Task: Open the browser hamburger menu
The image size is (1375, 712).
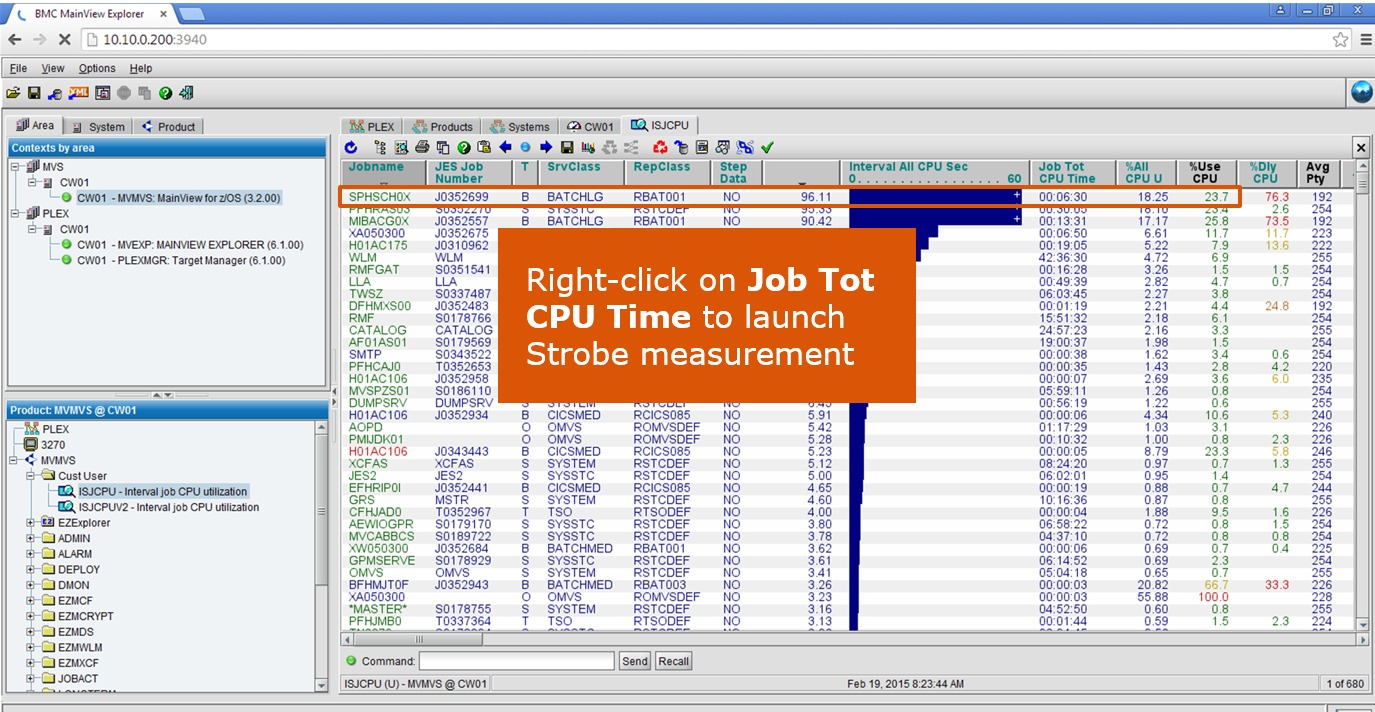Action: 1365,39
